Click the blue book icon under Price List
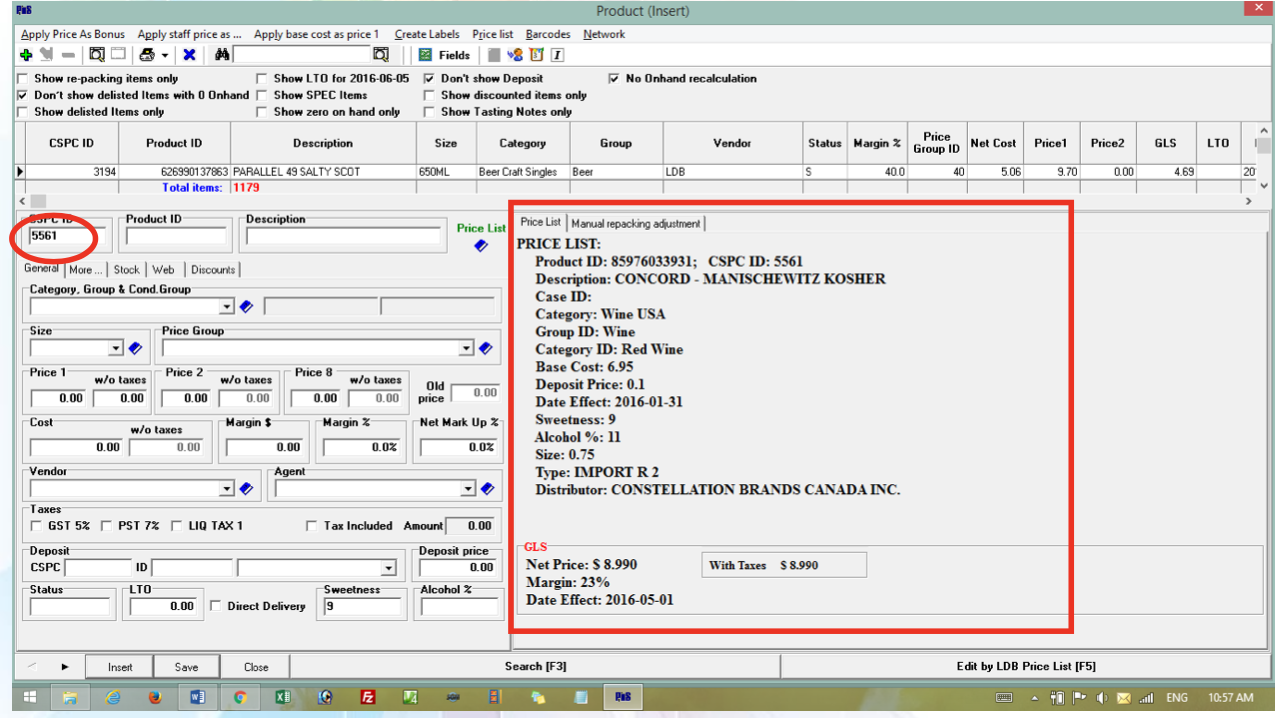 point(481,245)
